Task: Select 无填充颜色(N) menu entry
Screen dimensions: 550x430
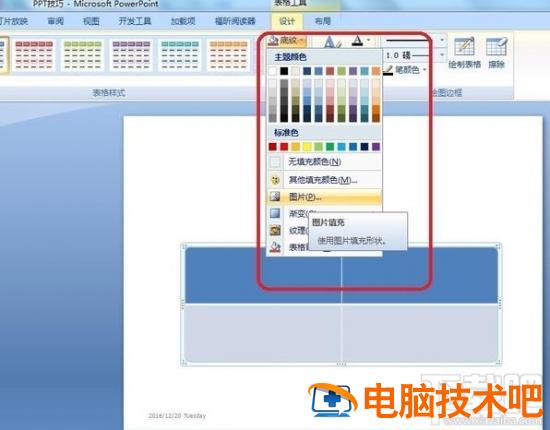Action: [x=324, y=162]
